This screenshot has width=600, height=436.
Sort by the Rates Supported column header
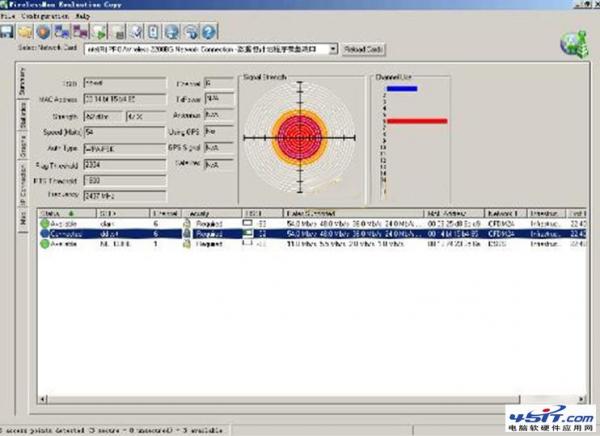[x=354, y=213]
